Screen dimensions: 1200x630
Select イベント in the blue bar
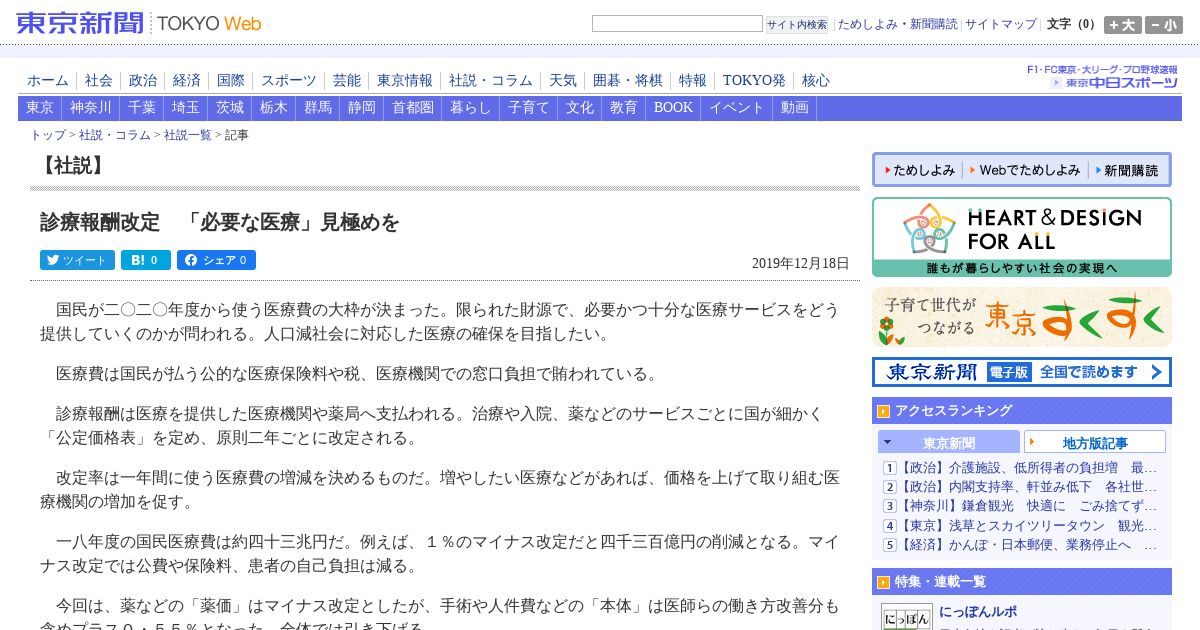click(x=737, y=108)
